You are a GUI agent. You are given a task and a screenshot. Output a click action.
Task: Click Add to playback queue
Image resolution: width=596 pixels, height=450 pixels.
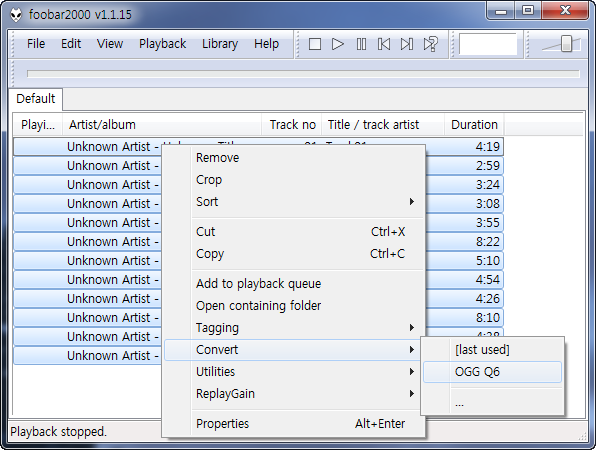293,284
